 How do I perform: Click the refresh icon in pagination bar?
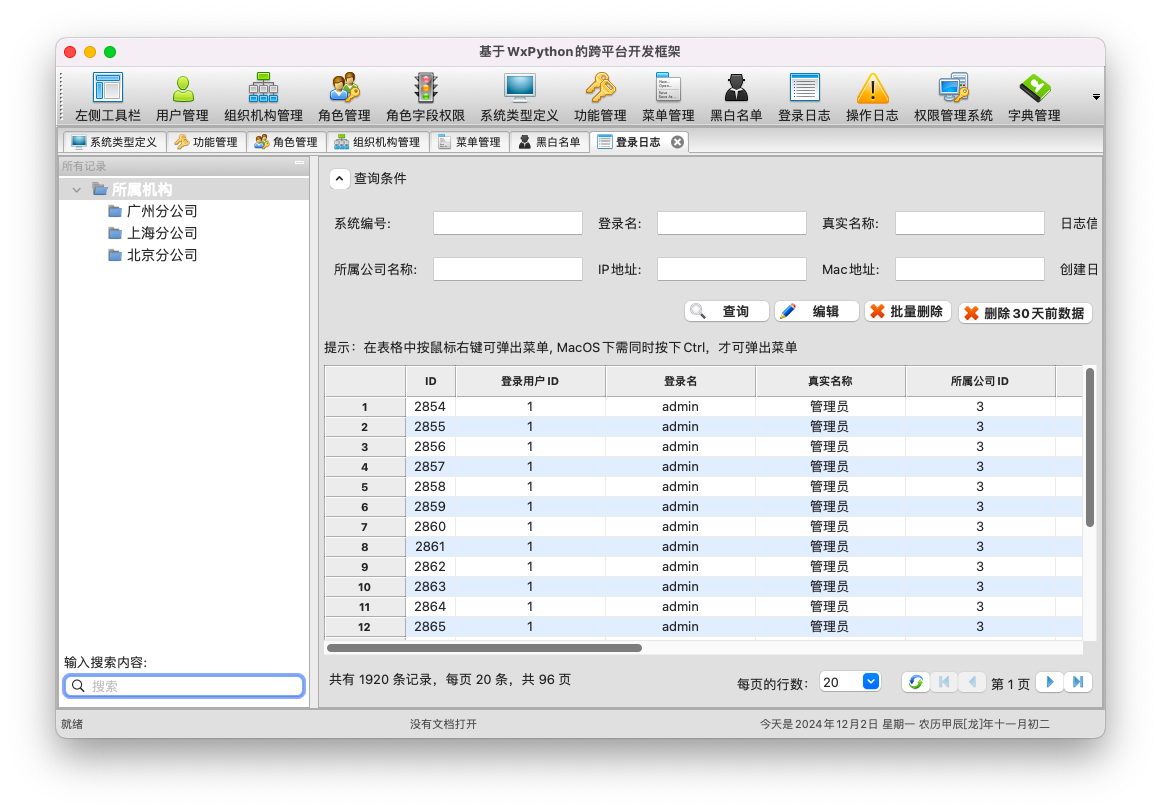pyautogui.click(x=915, y=682)
